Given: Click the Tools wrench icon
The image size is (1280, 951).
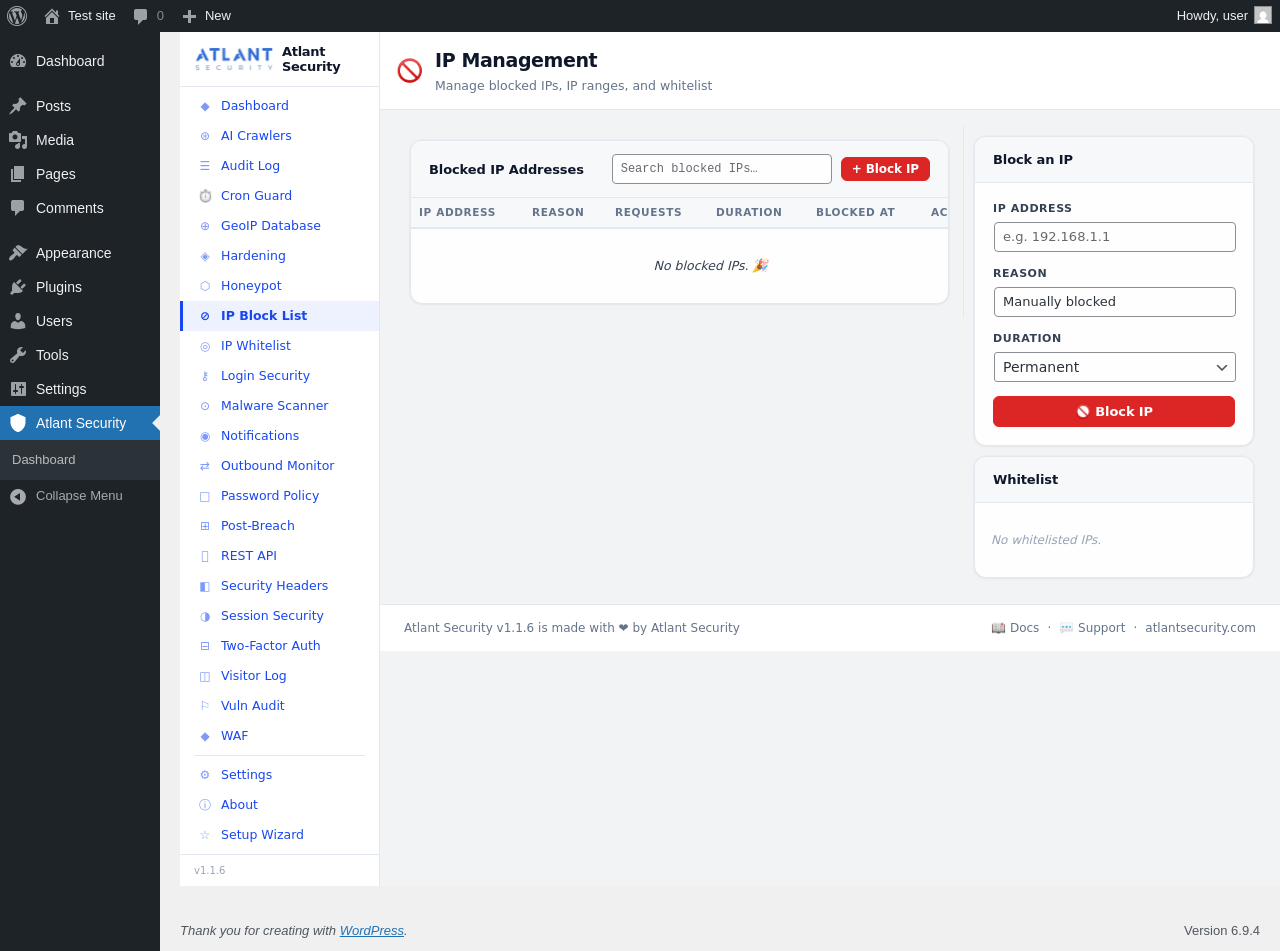Looking at the screenshot, I should pyautogui.click(x=18, y=355).
